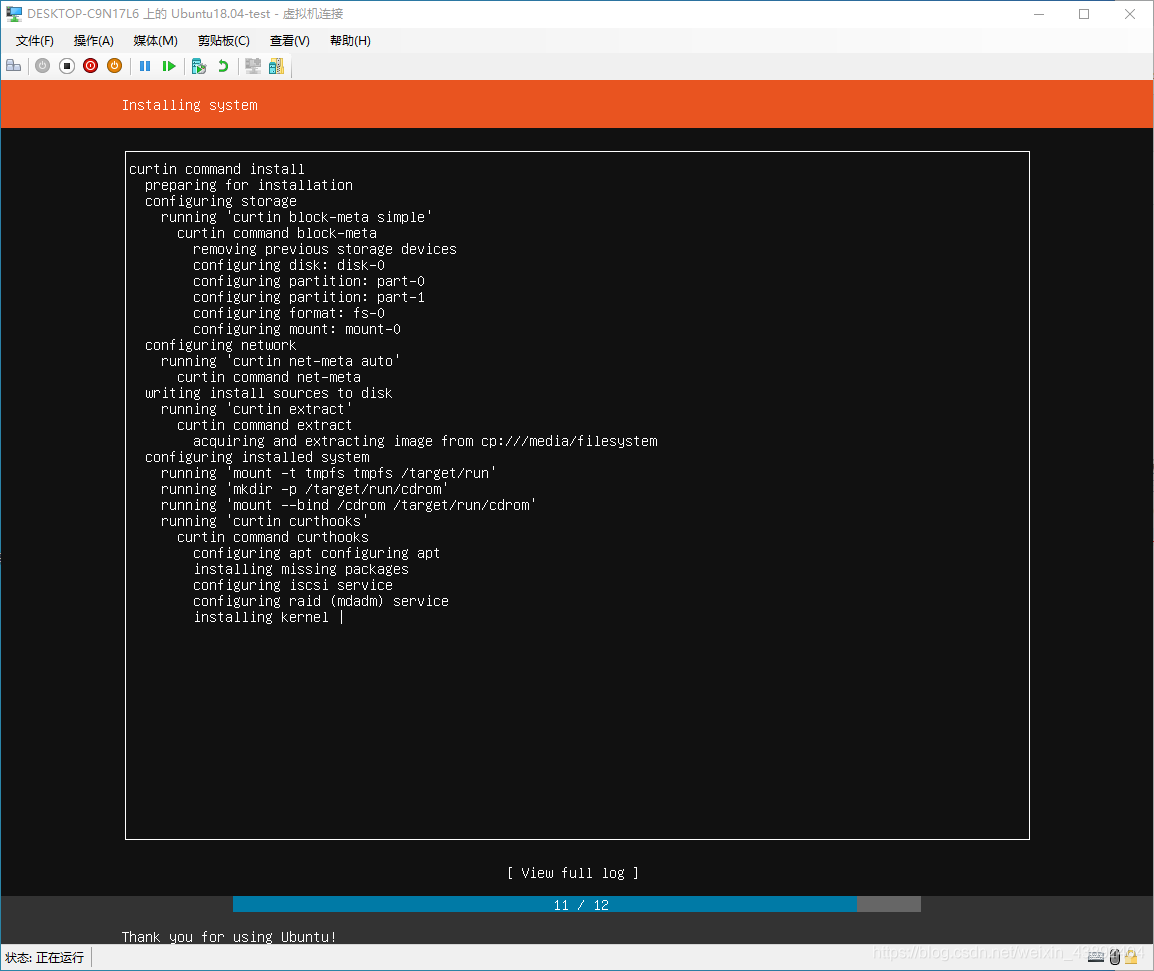Click the 'configuring iscsi service' log line
Screen dimensions: 1154x971
click(293, 585)
